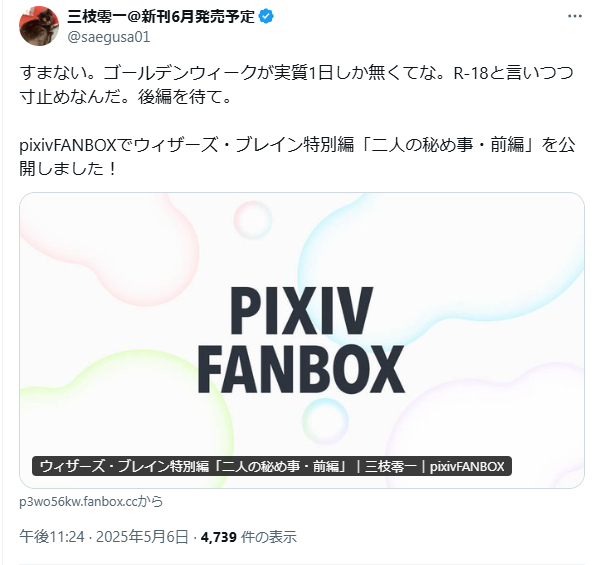Image resolution: width=601 pixels, height=565 pixels.
Task: Click the 後編を待て。 text line
Action: point(185,97)
